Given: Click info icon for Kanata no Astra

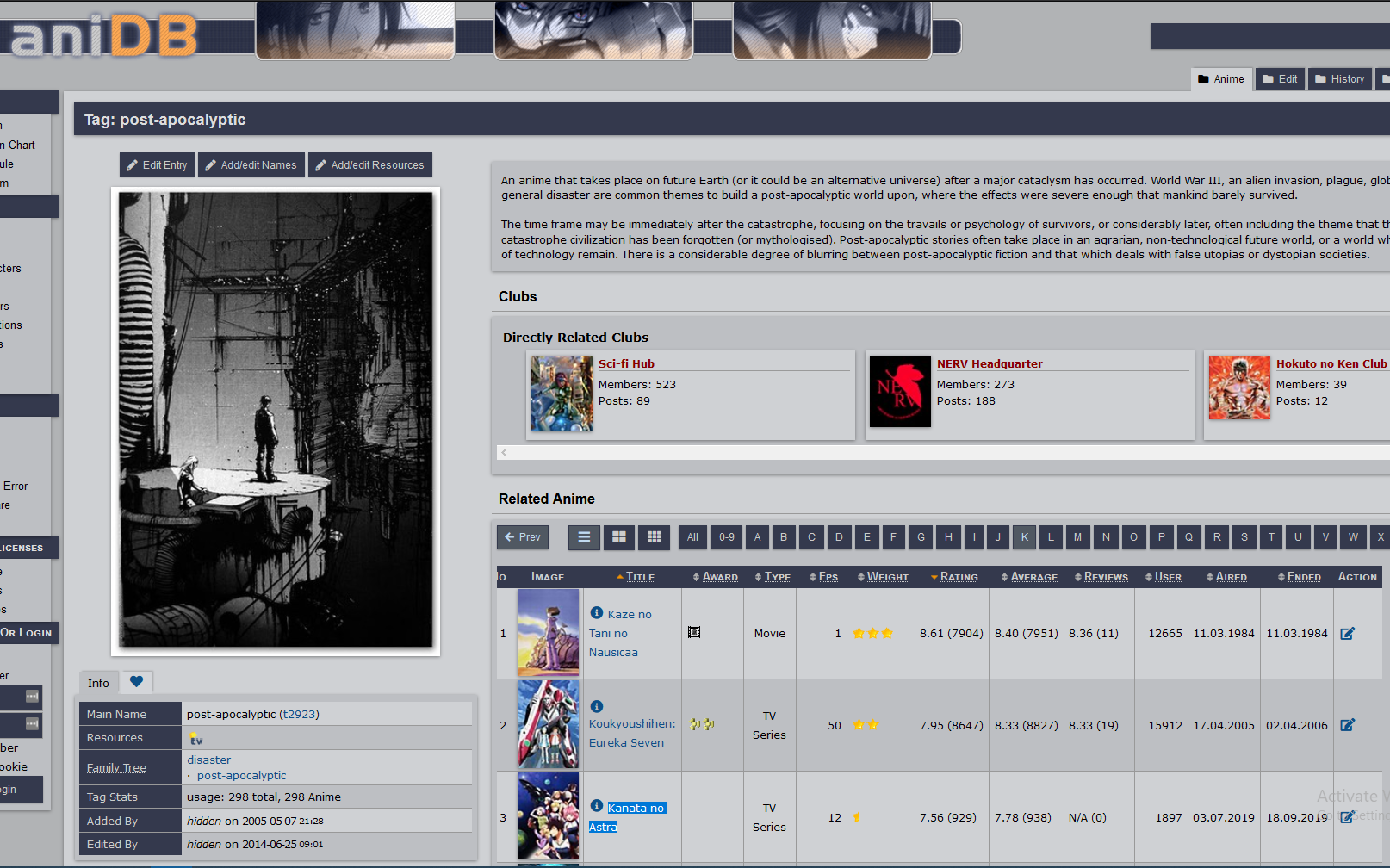Looking at the screenshot, I should [596, 805].
